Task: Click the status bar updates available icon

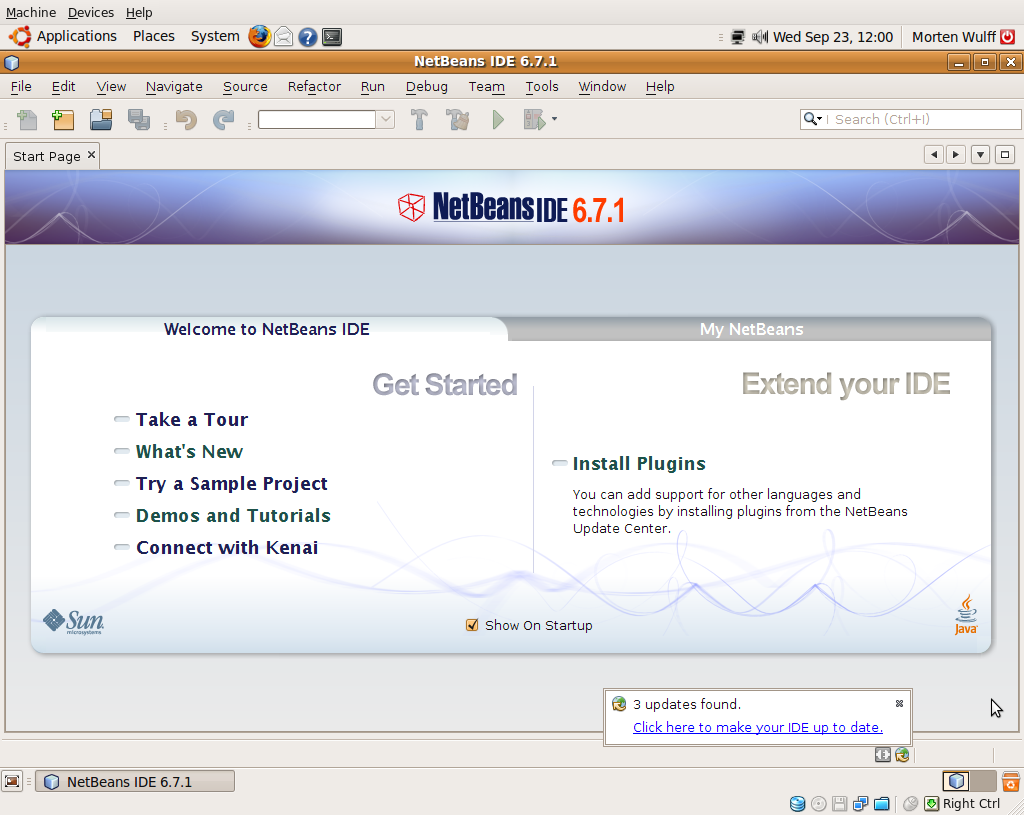Action: pyautogui.click(x=903, y=755)
